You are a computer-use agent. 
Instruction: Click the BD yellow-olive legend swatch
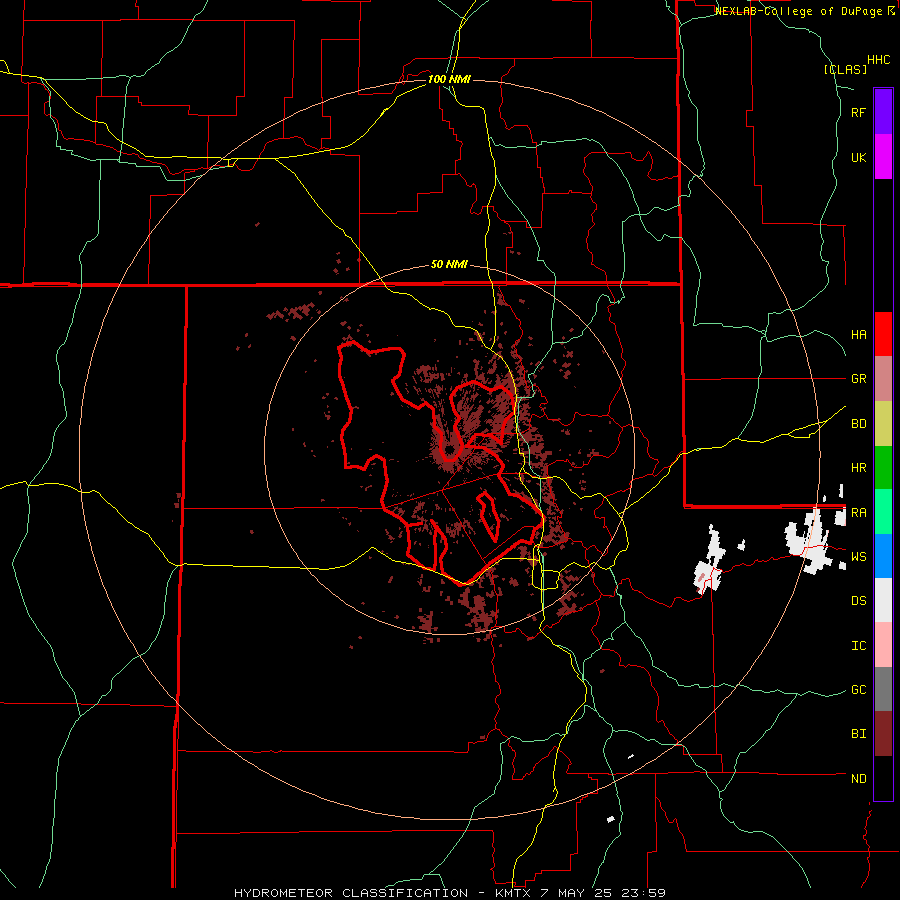click(883, 424)
